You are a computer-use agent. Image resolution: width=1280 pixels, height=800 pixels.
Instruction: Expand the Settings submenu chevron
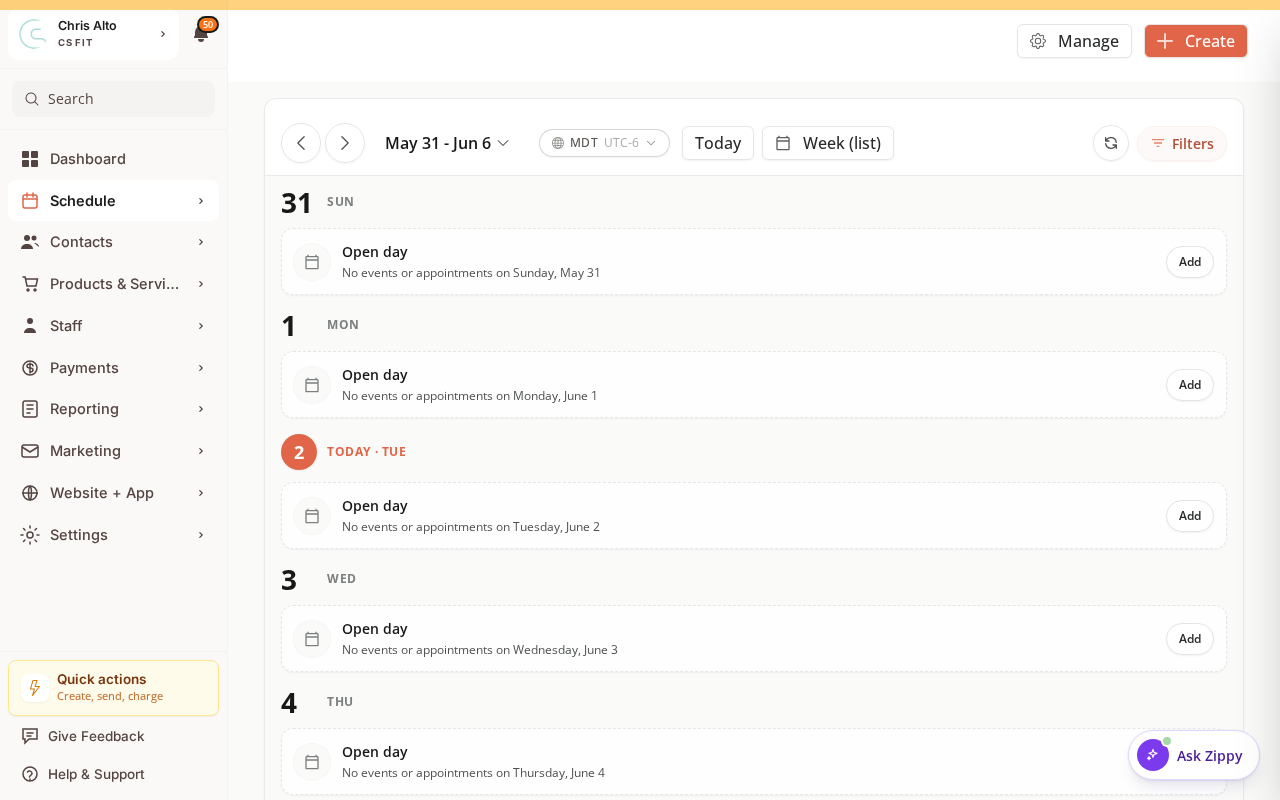[201, 535]
